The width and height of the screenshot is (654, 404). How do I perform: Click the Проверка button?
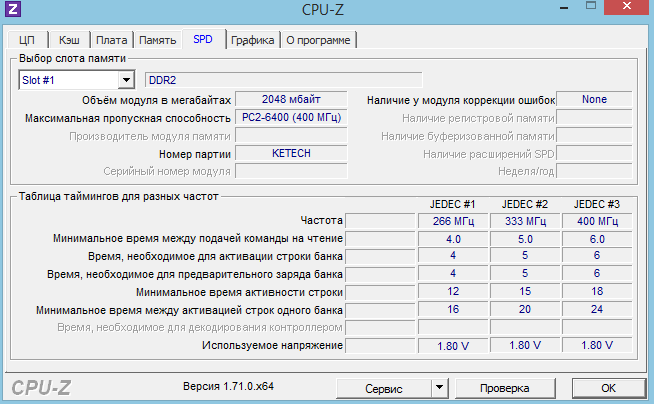(505, 389)
